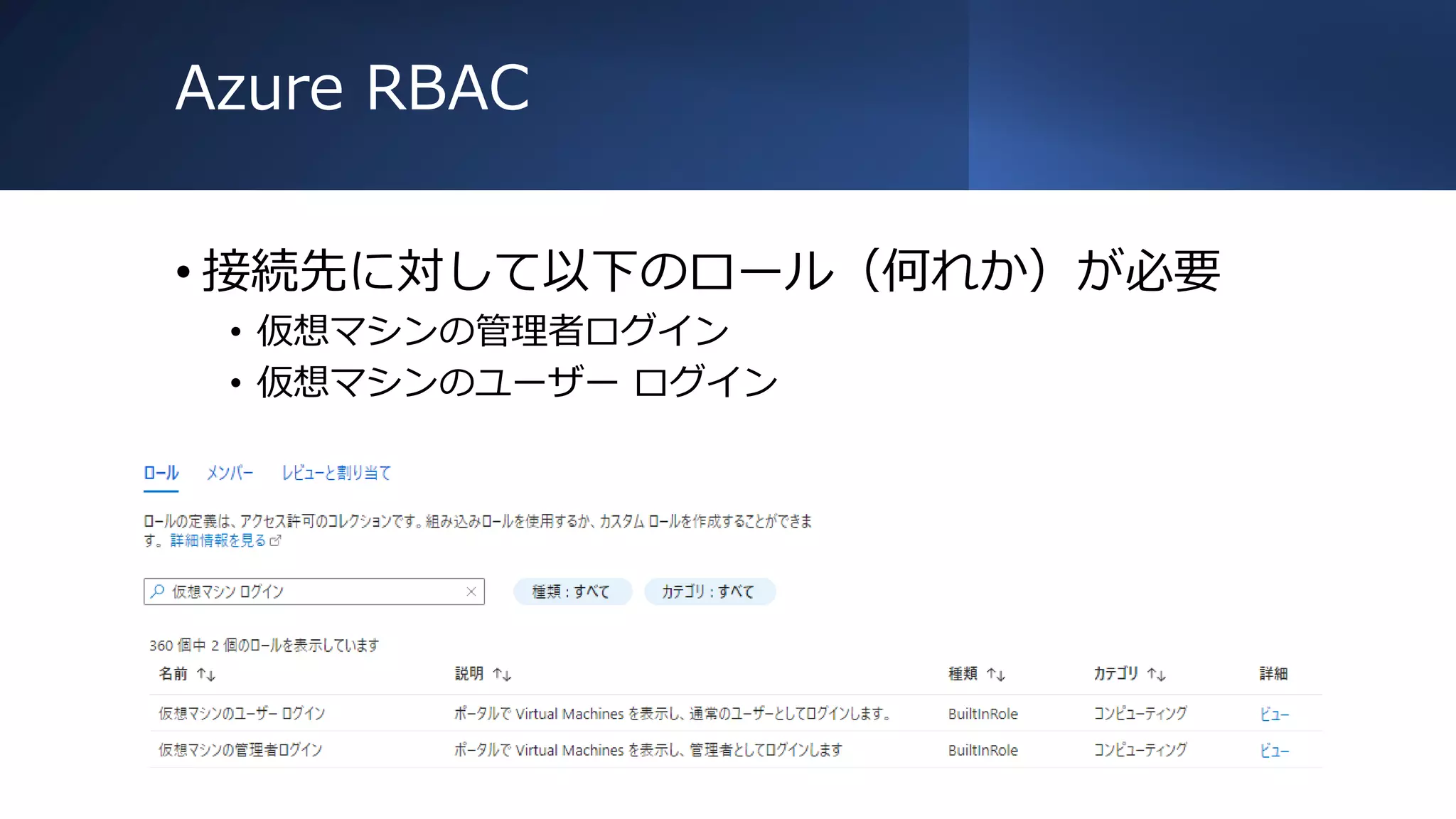Open ビュー for the 管理者ログイン role
Image resolution: width=1456 pixels, height=819 pixels.
(1274, 750)
